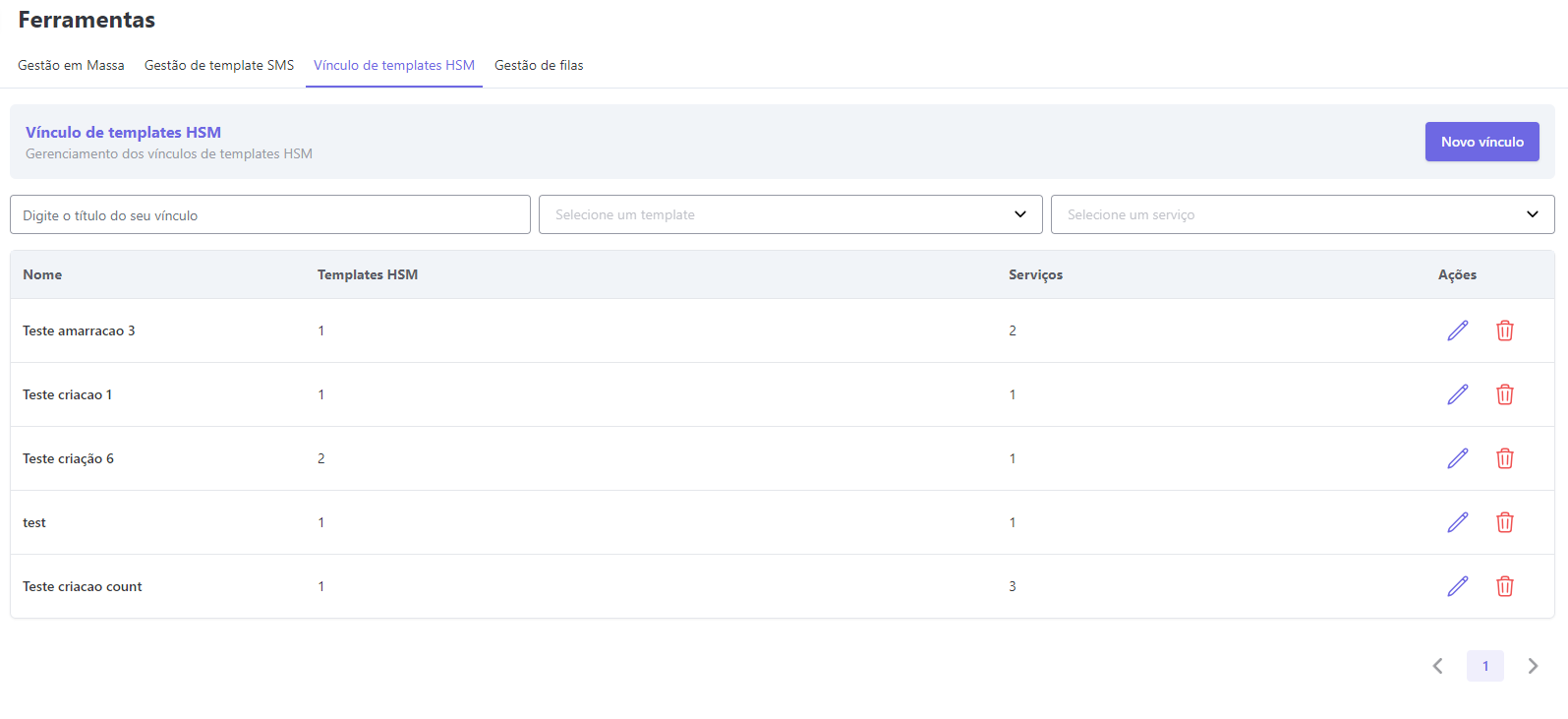Edit the Teste amarracao 3 link

click(1458, 330)
